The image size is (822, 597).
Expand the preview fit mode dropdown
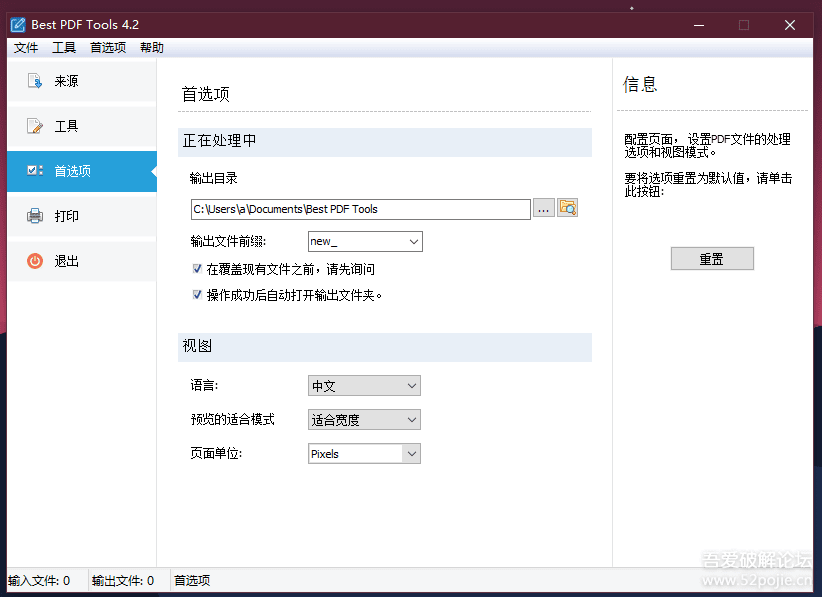(x=411, y=420)
